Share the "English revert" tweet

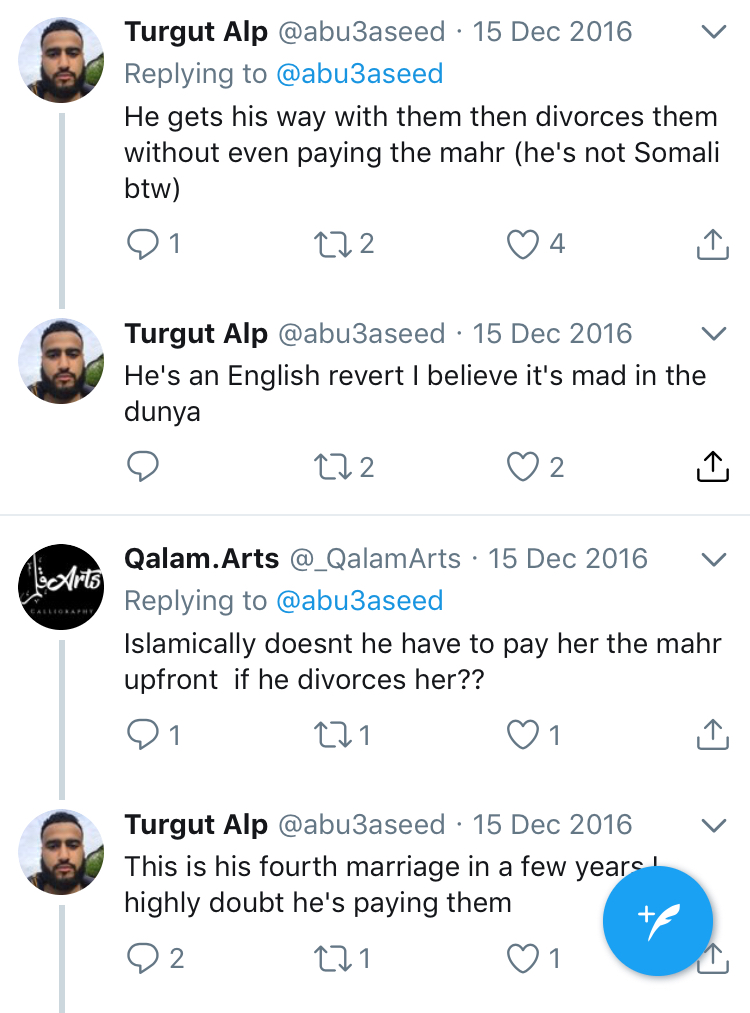pos(711,466)
